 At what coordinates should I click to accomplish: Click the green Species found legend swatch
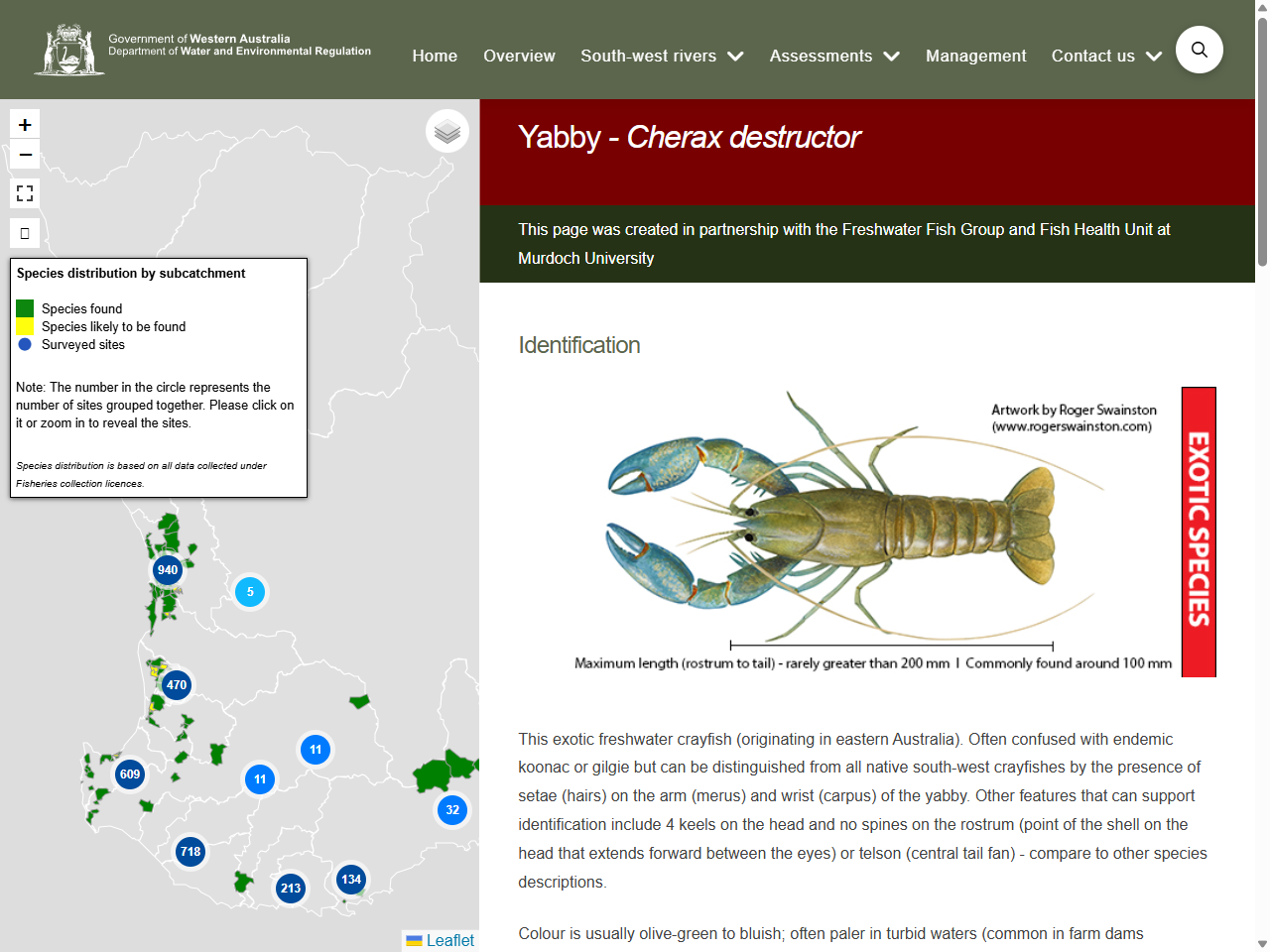coord(23,308)
